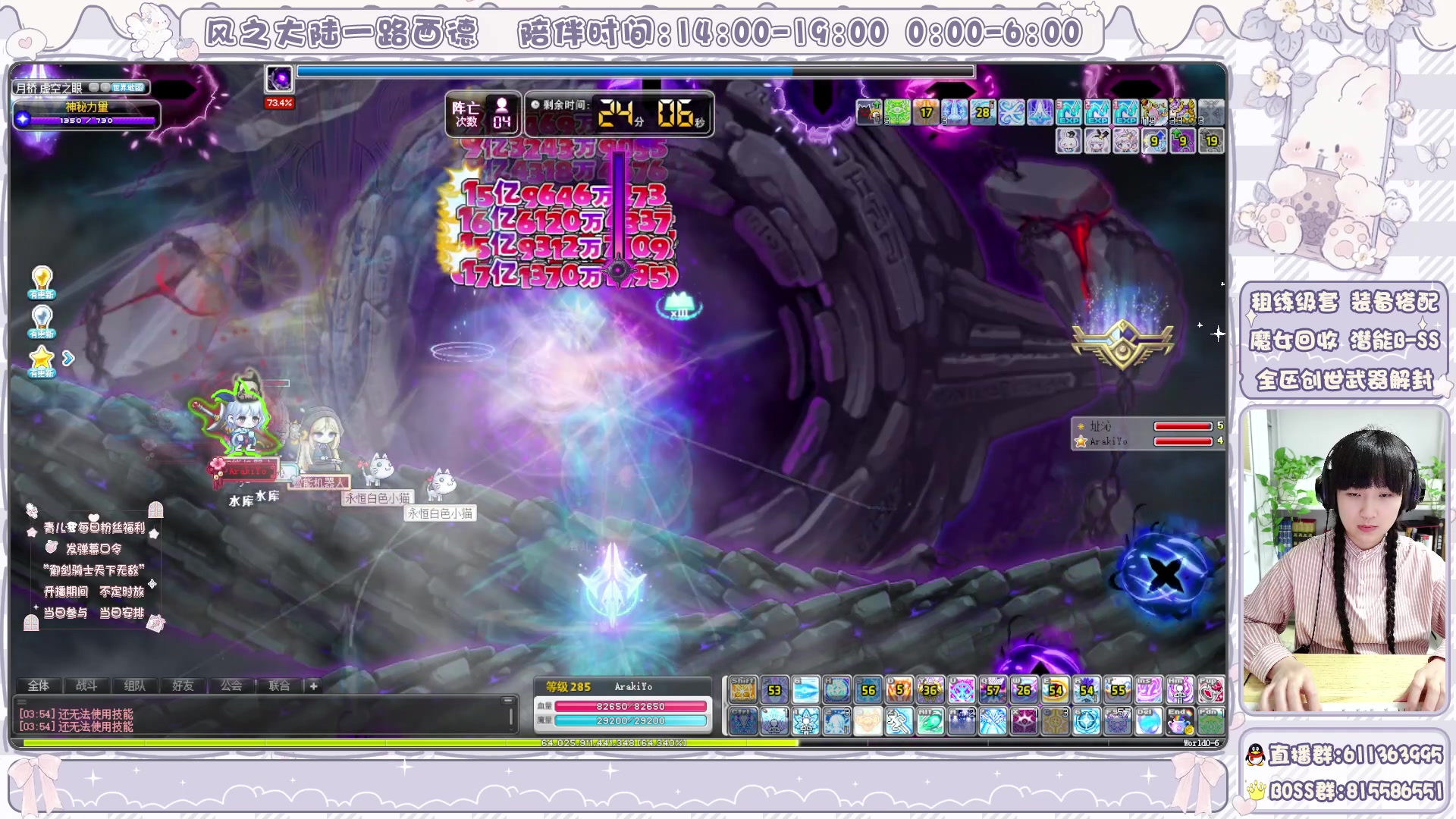Activate the Ctrl key skill slot
The height and width of the screenshot is (819, 1456).
[743, 721]
